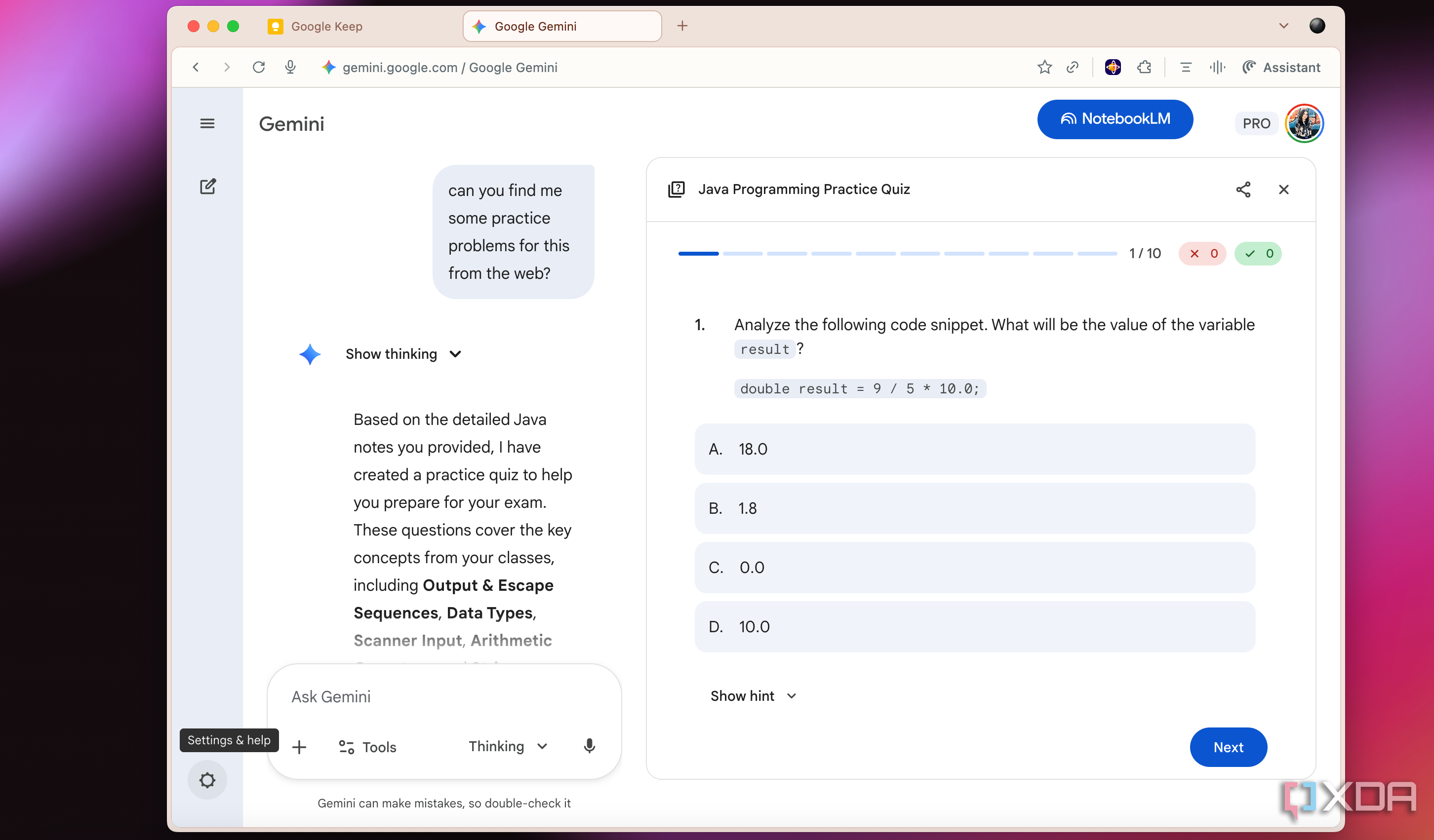Open the Tools menu in prompt box
Viewport: 1434px width, 840px height.
click(367, 747)
